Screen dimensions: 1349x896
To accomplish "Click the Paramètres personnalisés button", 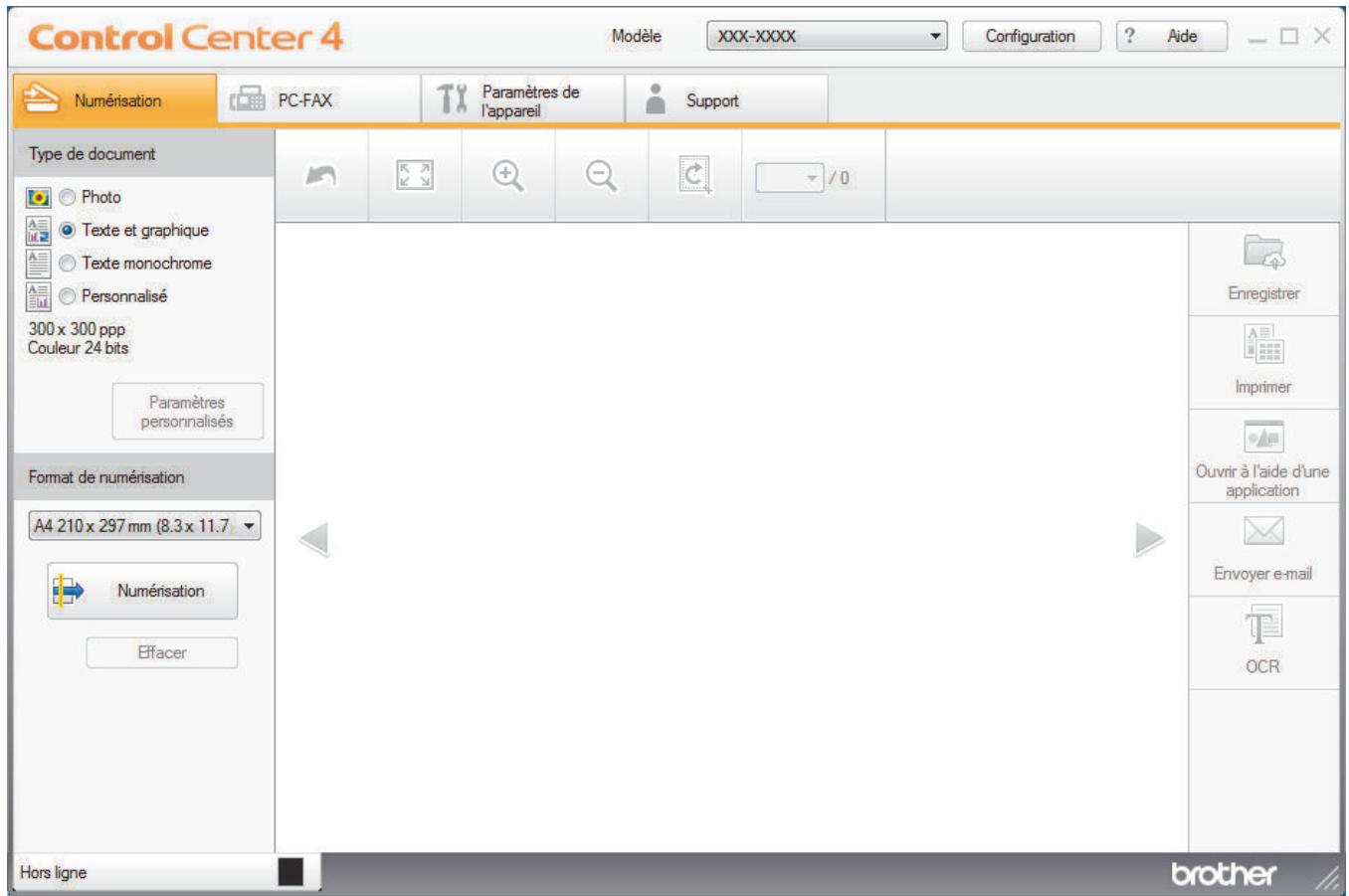I will pos(187,412).
